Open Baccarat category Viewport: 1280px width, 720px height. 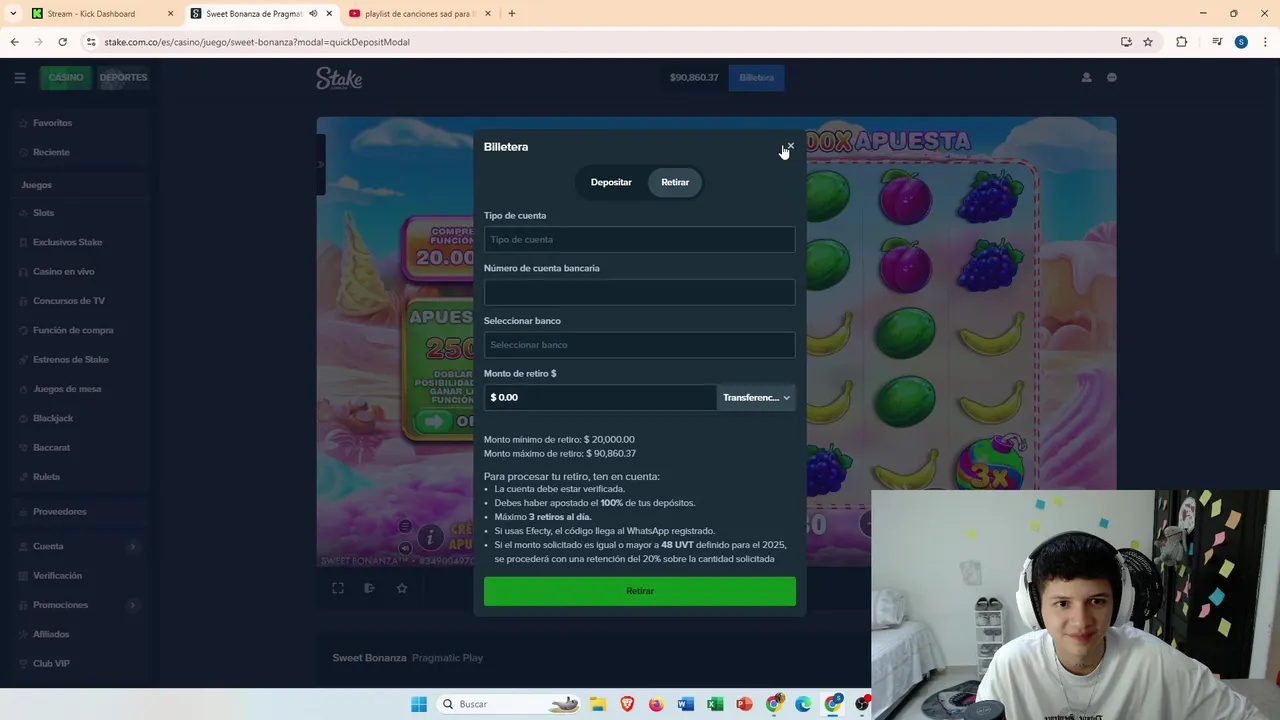pos(51,447)
